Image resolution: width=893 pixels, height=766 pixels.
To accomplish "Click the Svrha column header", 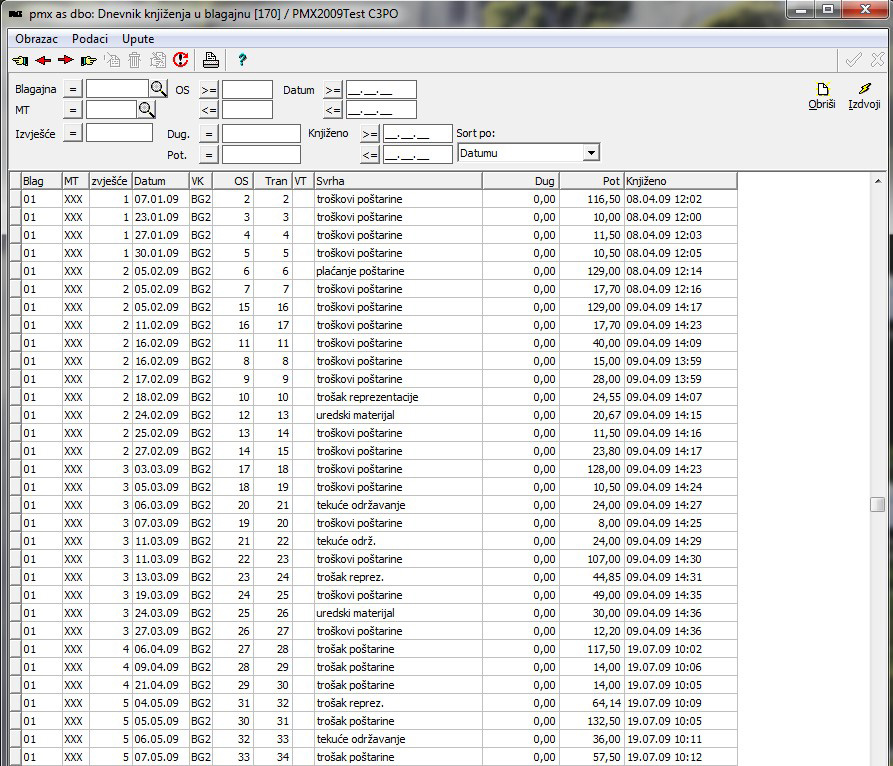I will tap(398, 181).
